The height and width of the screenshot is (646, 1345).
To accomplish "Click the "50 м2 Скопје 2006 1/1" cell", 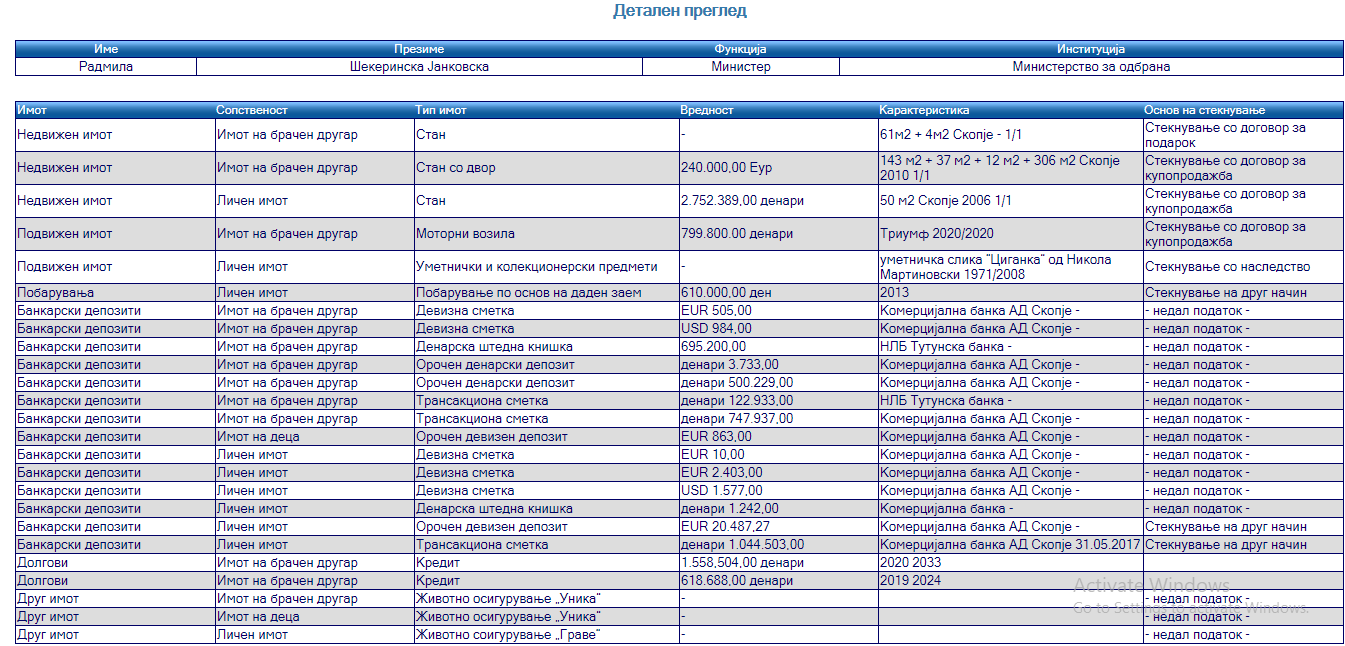I will [1011, 201].
